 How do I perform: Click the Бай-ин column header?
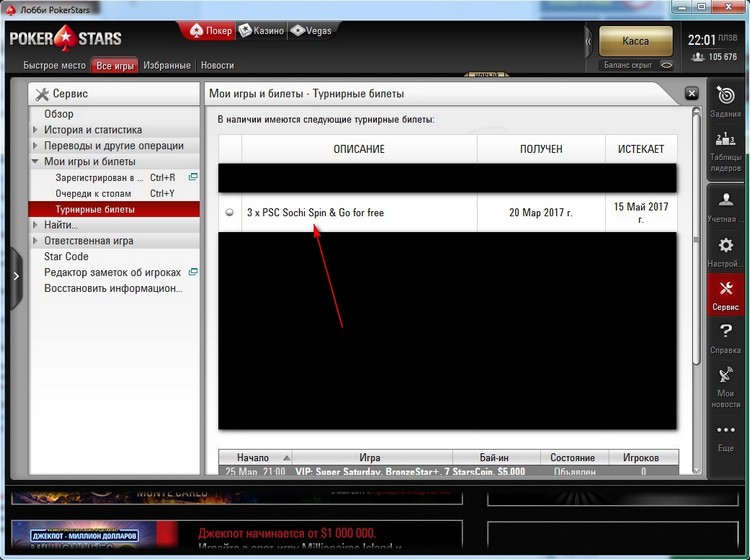tap(494, 458)
